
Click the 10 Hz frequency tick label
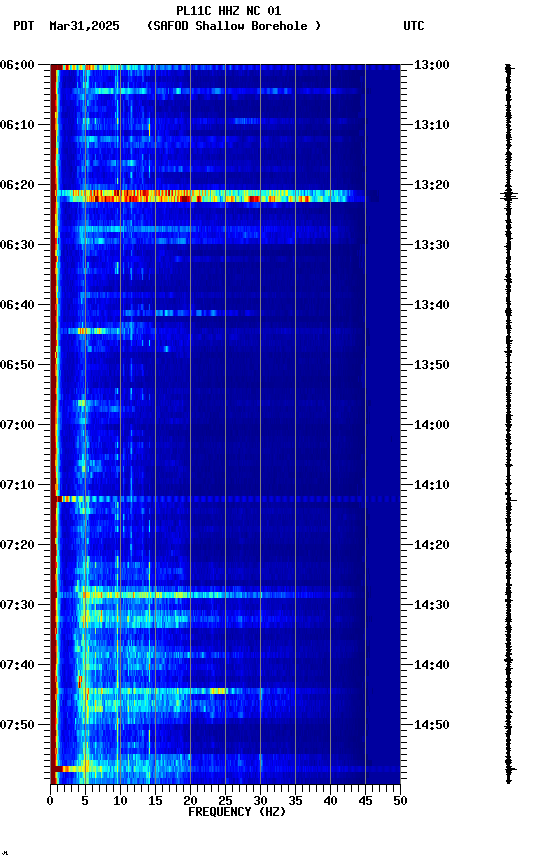point(120,801)
